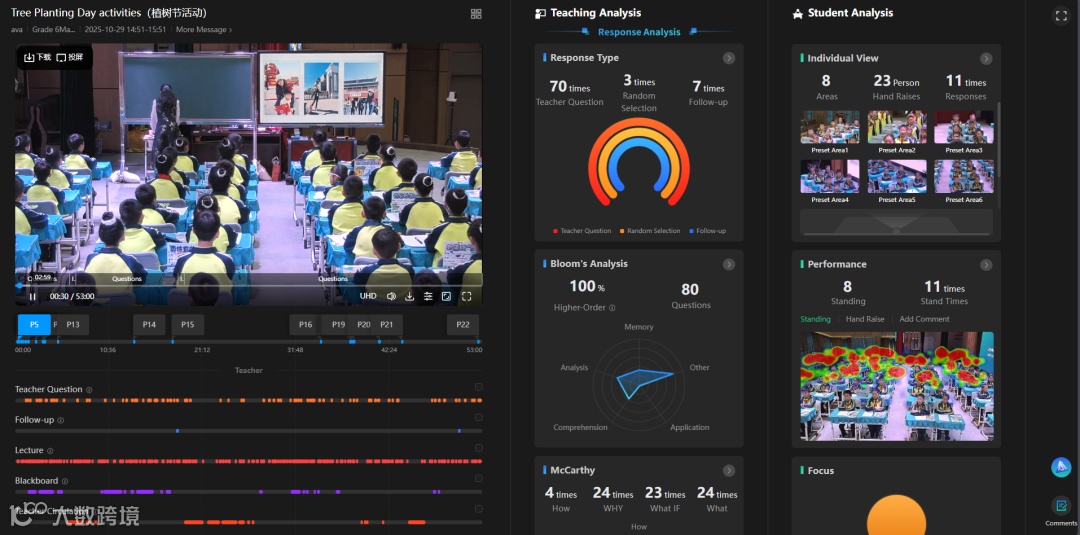Jump to slide marker P21
Image resolution: width=1080 pixels, height=535 pixels.
[386, 325]
